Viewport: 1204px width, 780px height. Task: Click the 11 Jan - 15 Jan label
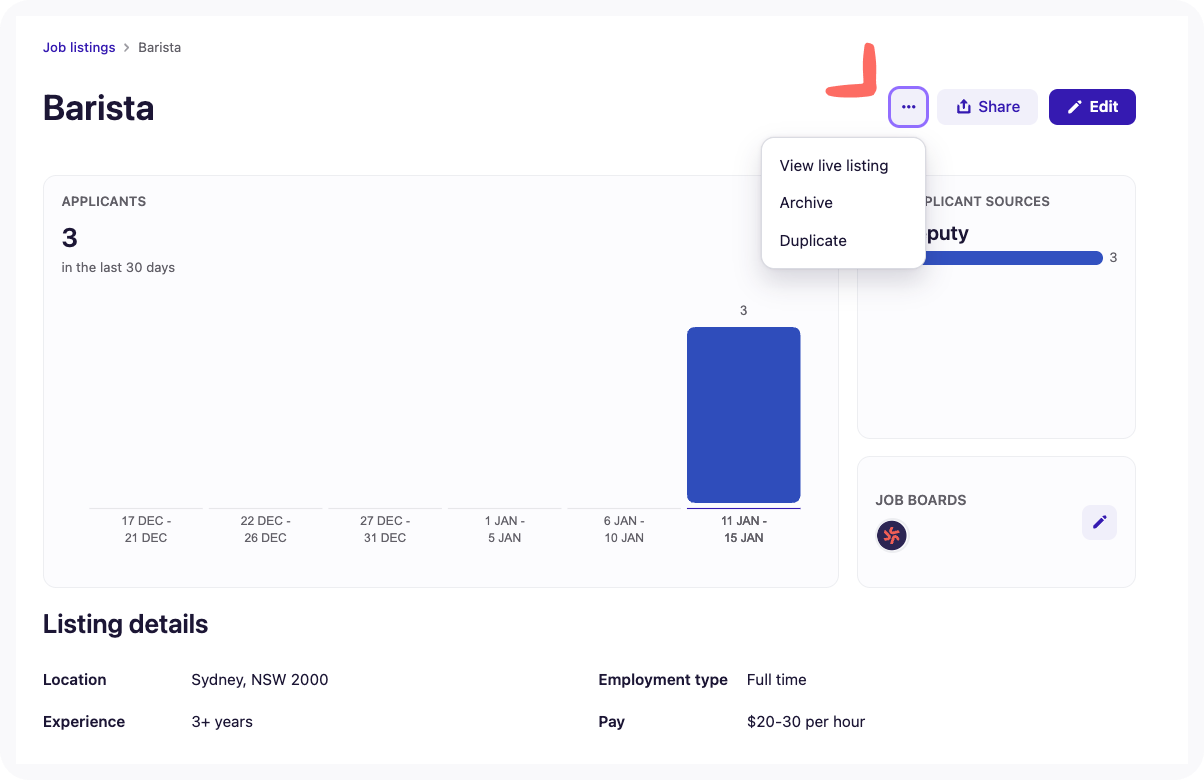coord(743,529)
